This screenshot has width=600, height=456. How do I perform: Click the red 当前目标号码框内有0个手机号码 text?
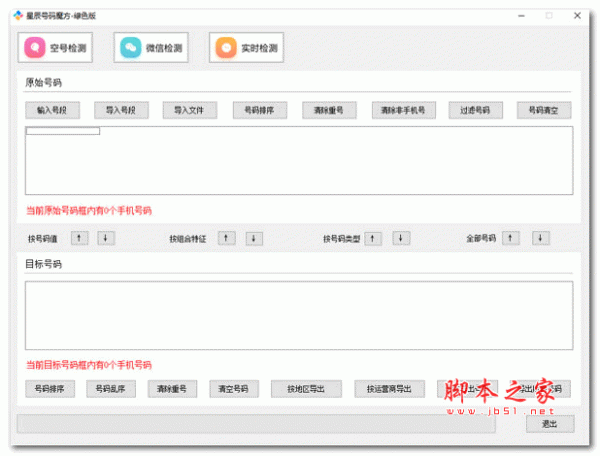point(89,365)
